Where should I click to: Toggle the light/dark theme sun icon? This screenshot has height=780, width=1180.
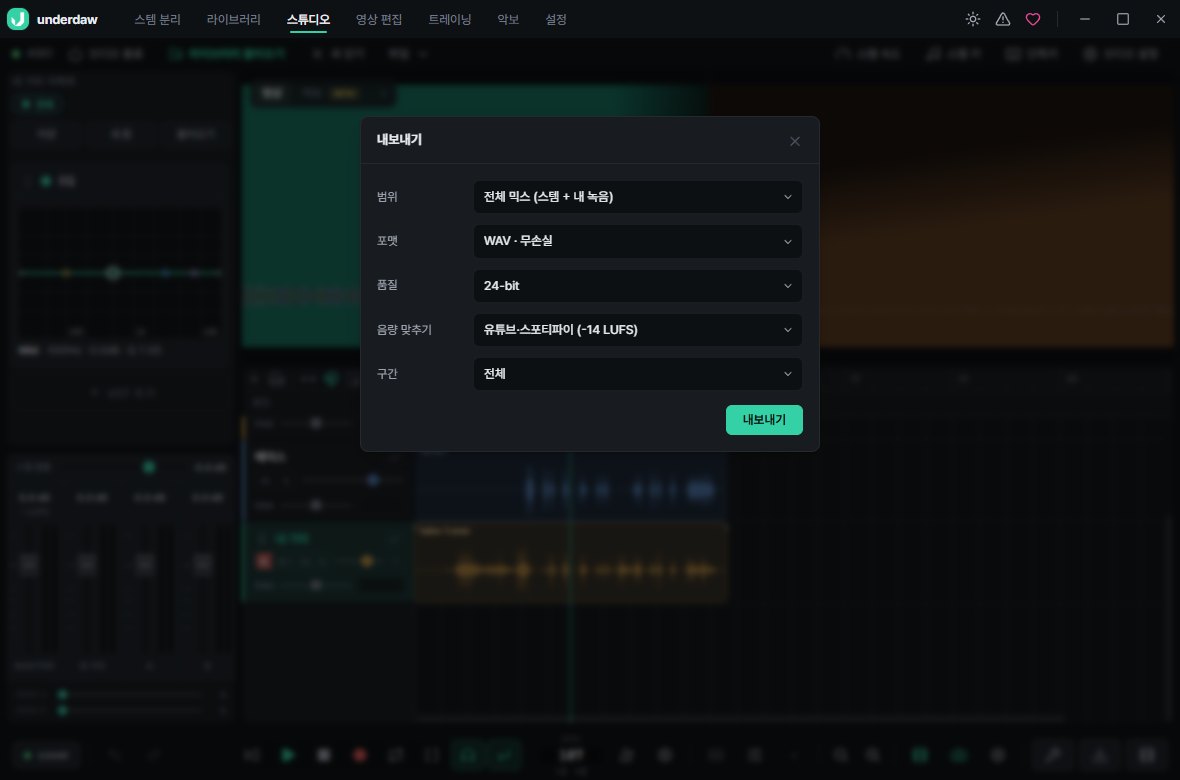coord(973,20)
